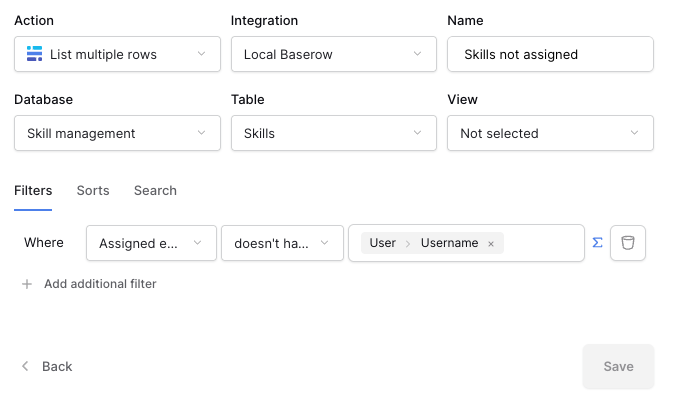The height and width of the screenshot is (412, 688).
Task: Click inside the filter value field
Action: pyautogui.click(x=543, y=243)
